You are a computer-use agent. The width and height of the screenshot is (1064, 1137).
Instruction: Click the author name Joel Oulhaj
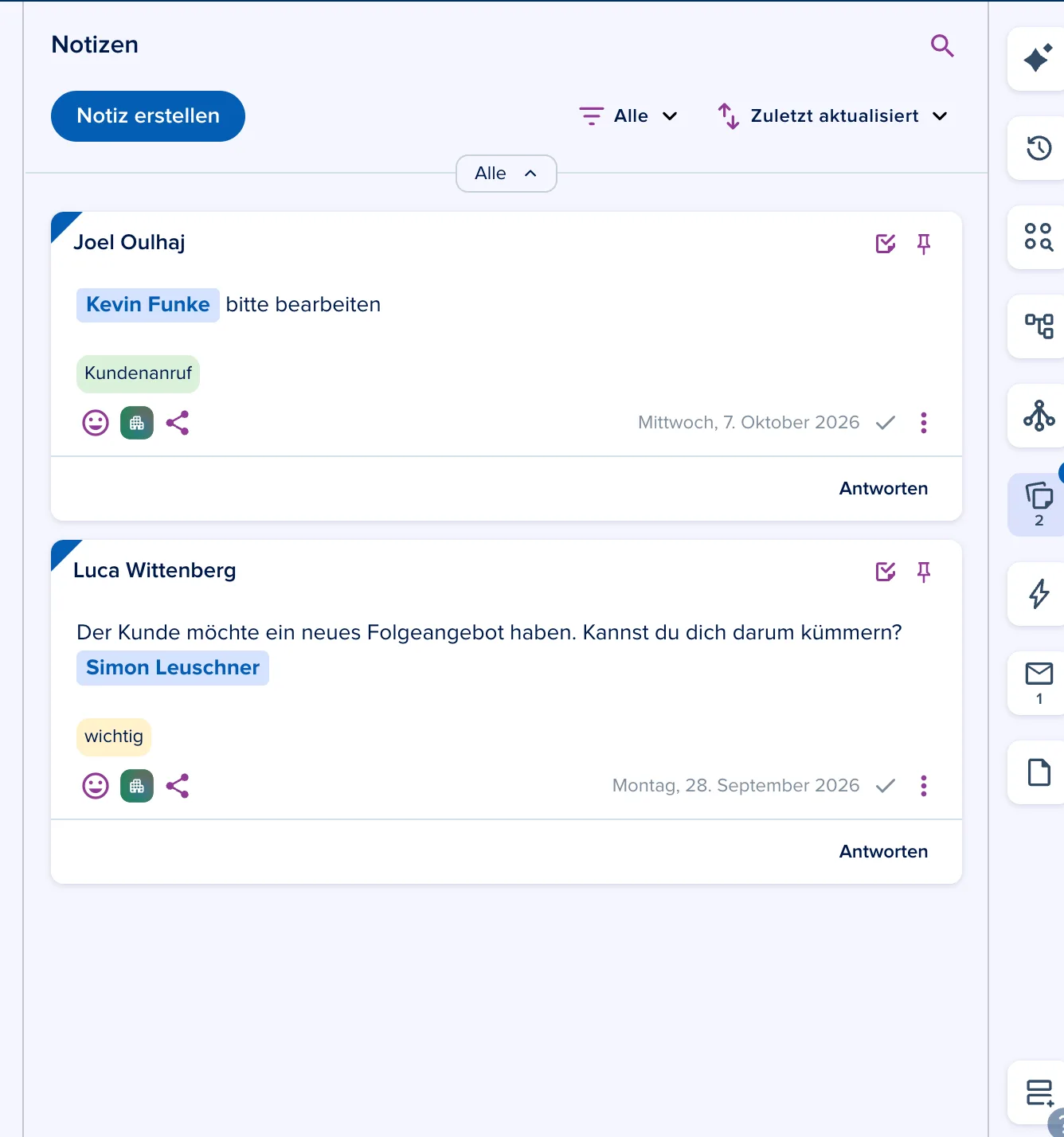tap(129, 242)
